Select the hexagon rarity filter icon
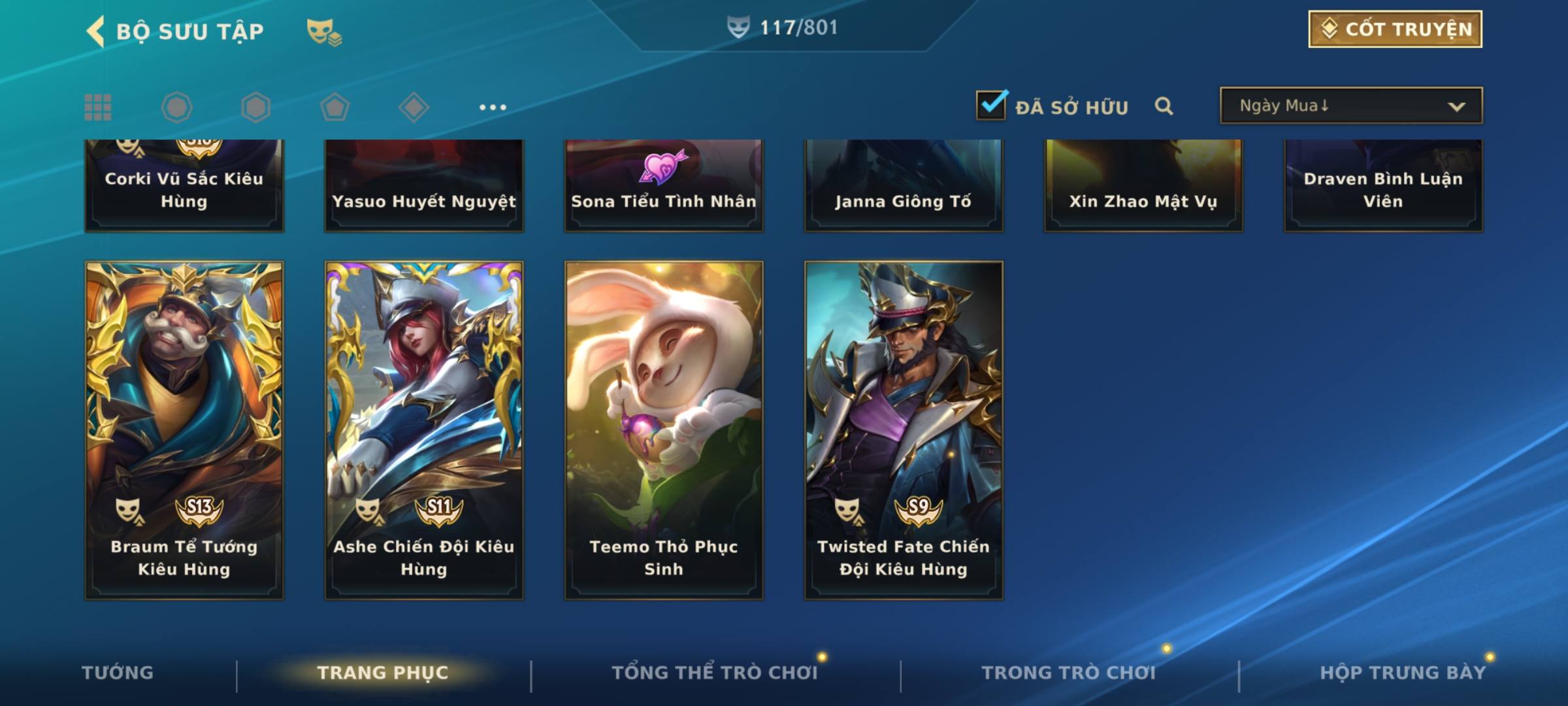This screenshot has height=706, width=1568. tap(255, 107)
